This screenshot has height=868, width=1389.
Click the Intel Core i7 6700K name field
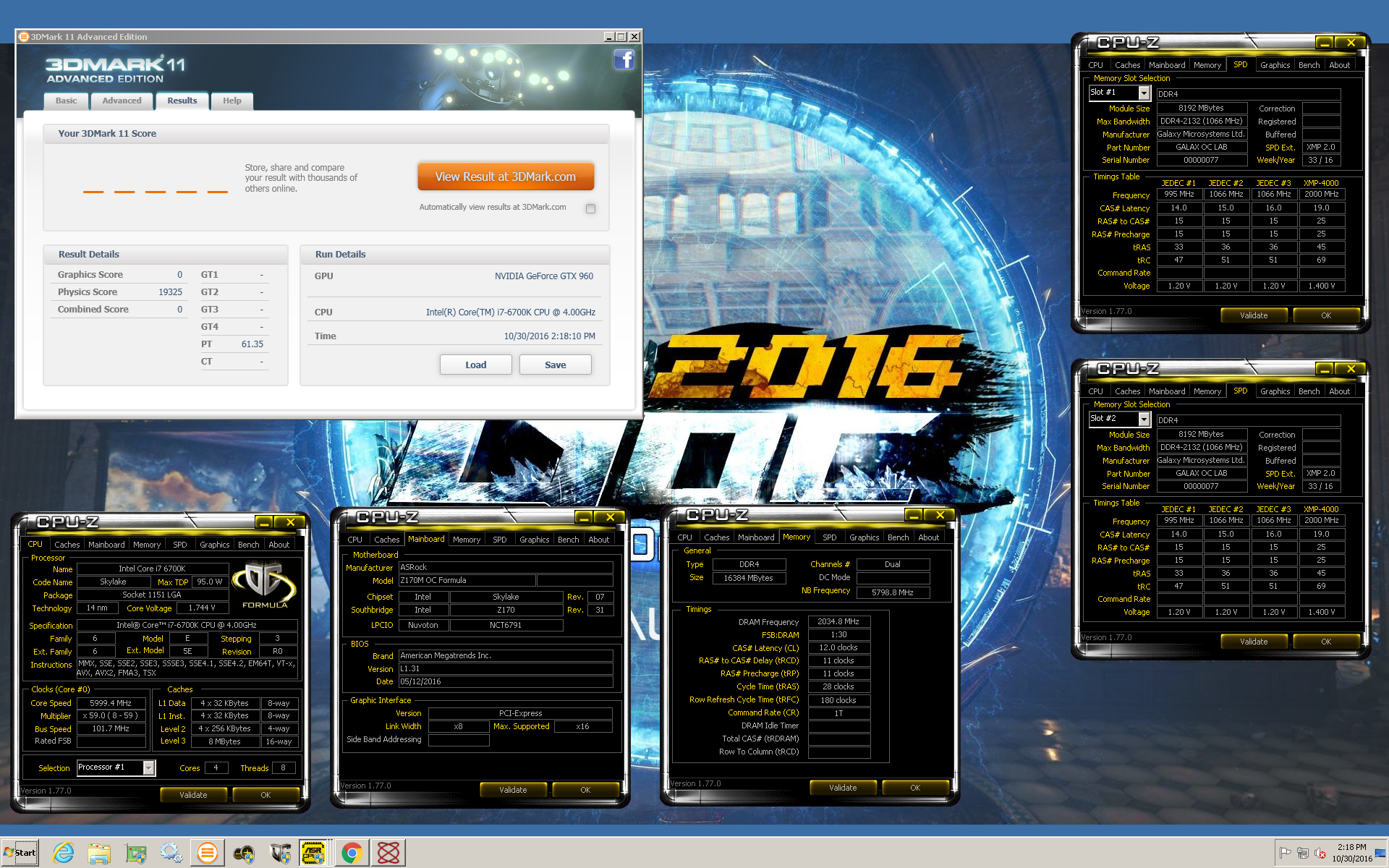coord(153,569)
